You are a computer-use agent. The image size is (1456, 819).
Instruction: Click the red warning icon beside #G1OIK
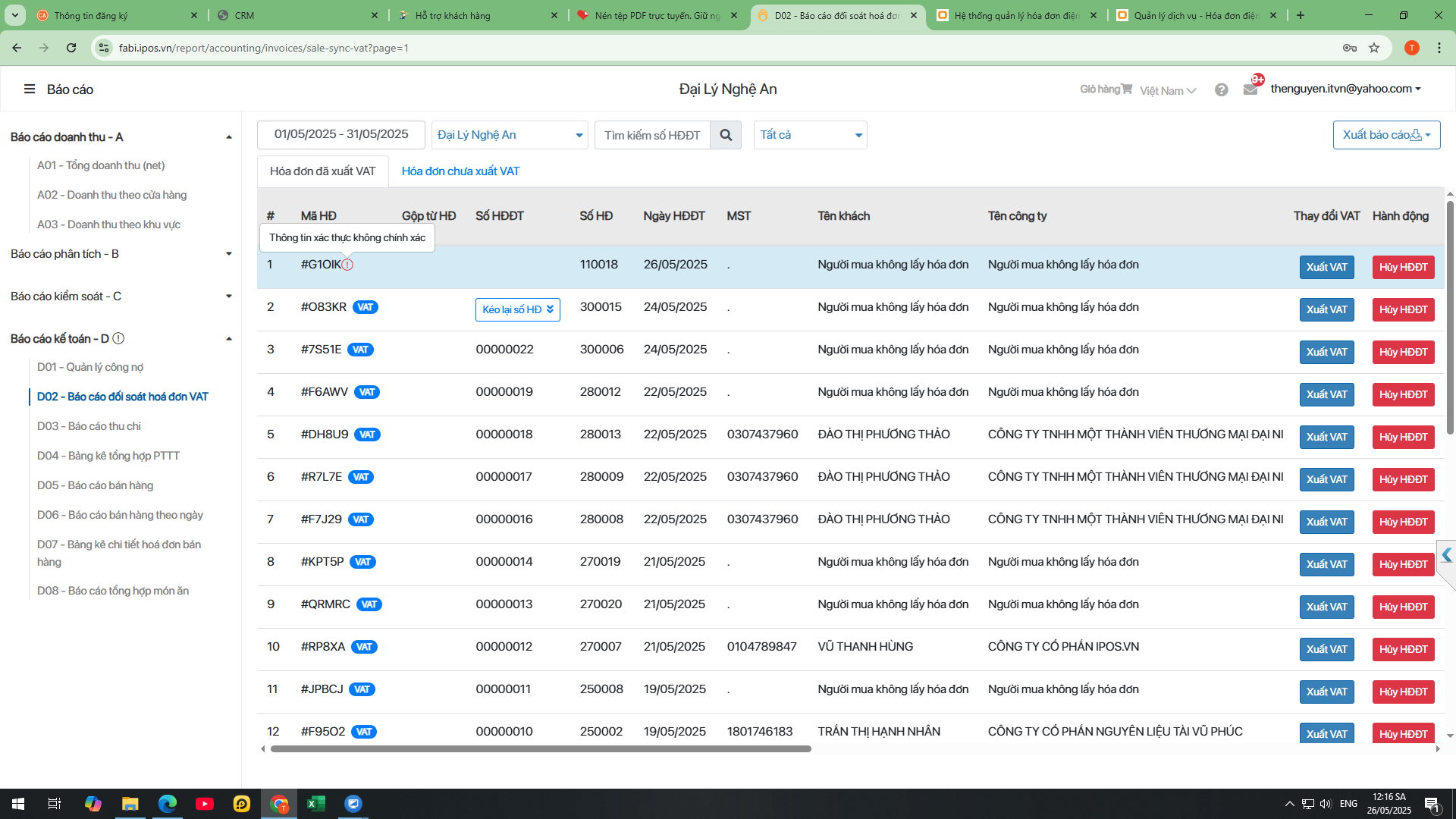click(x=347, y=265)
